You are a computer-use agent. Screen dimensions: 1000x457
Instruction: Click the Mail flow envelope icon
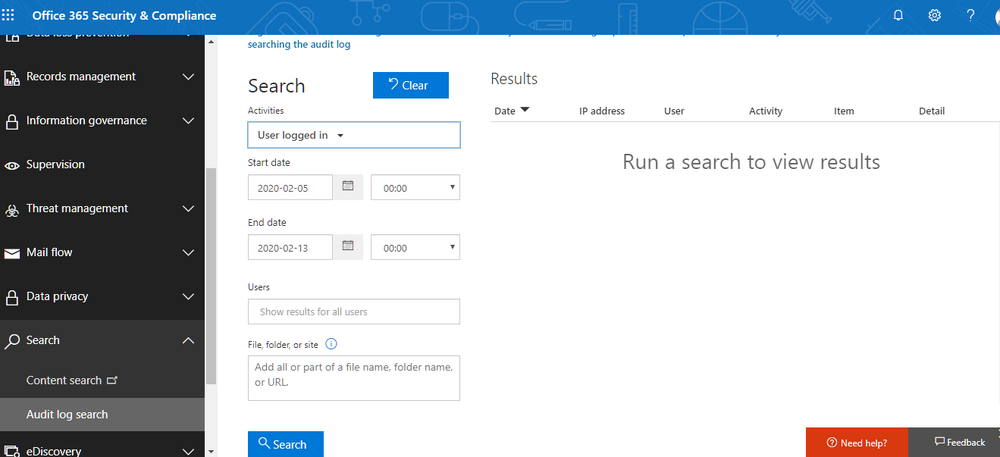pos(11,254)
